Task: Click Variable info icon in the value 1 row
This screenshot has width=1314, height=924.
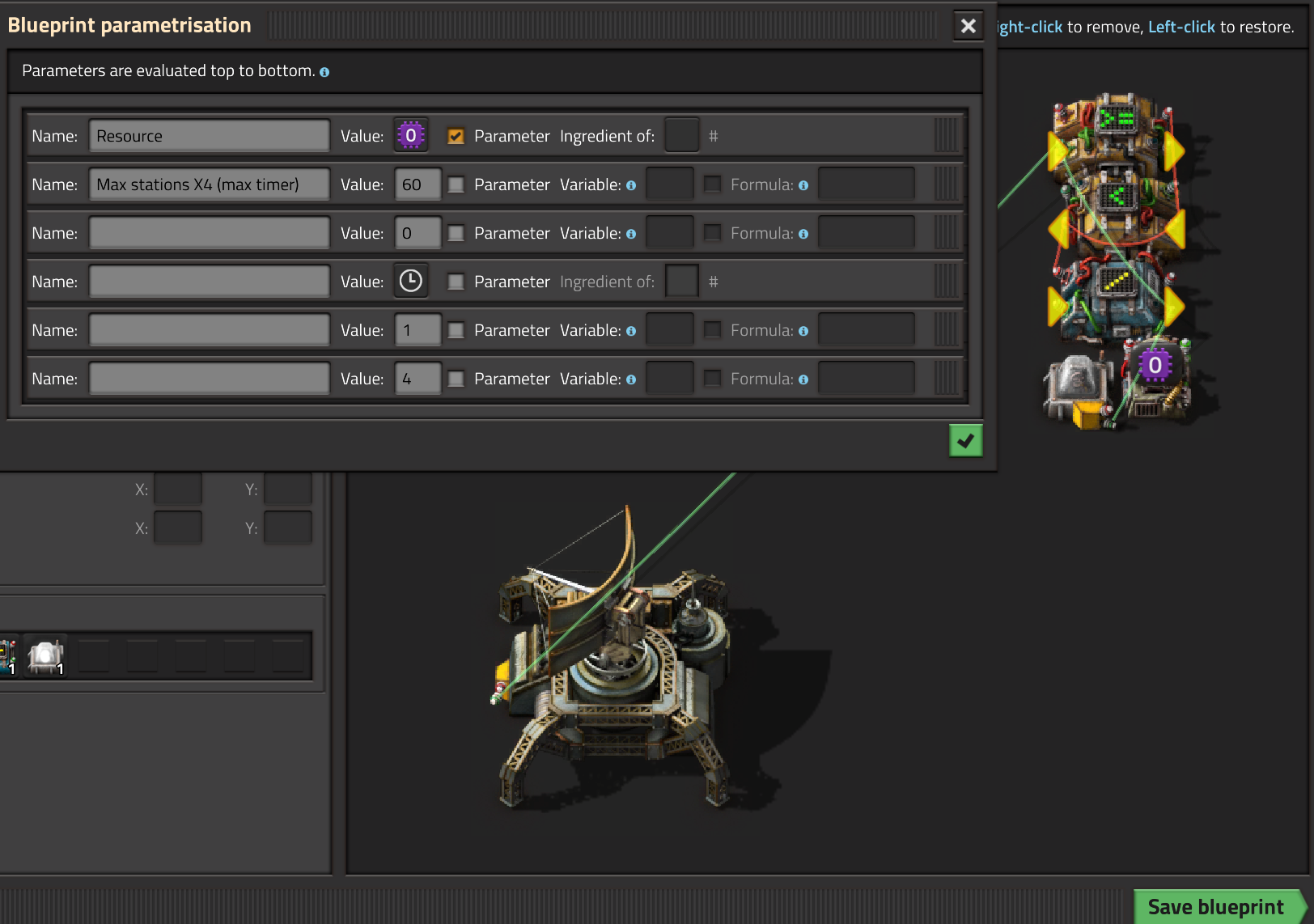Action: tap(631, 331)
